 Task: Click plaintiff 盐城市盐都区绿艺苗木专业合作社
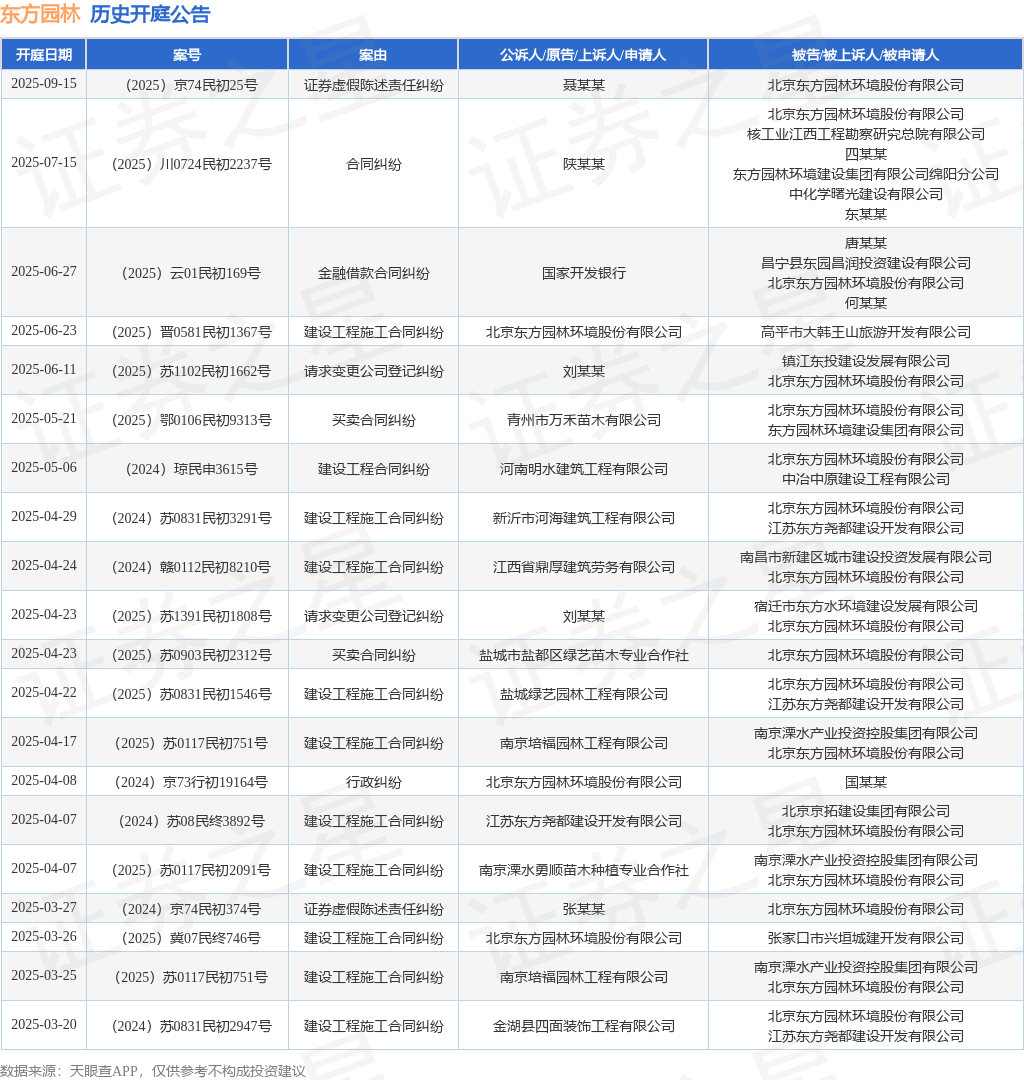point(583,655)
